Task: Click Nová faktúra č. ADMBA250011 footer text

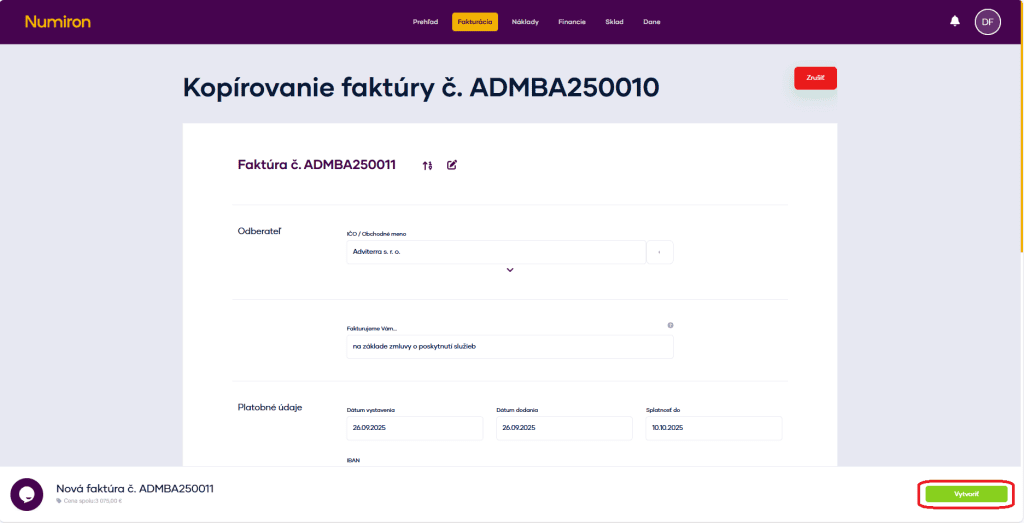Action: pos(135,488)
